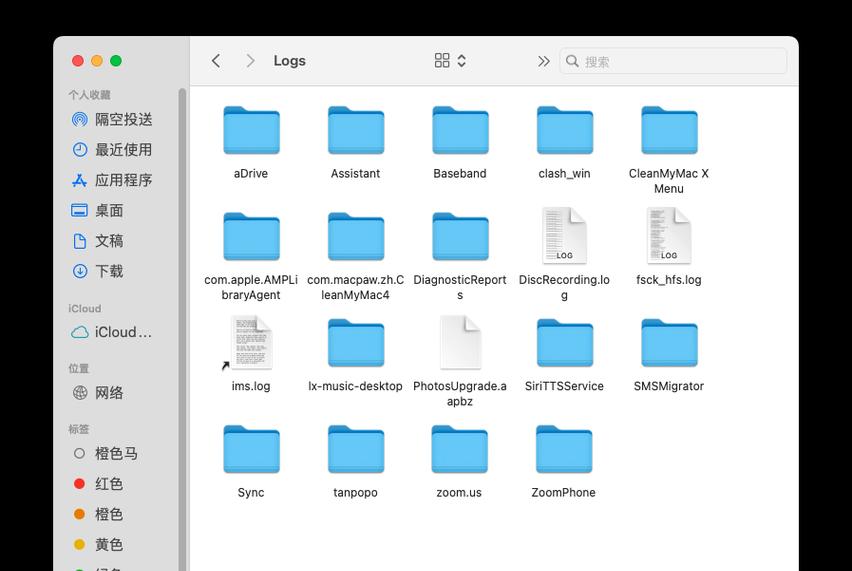
Task: Click the magnifier icon in search
Action: pyautogui.click(x=572, y=61)
